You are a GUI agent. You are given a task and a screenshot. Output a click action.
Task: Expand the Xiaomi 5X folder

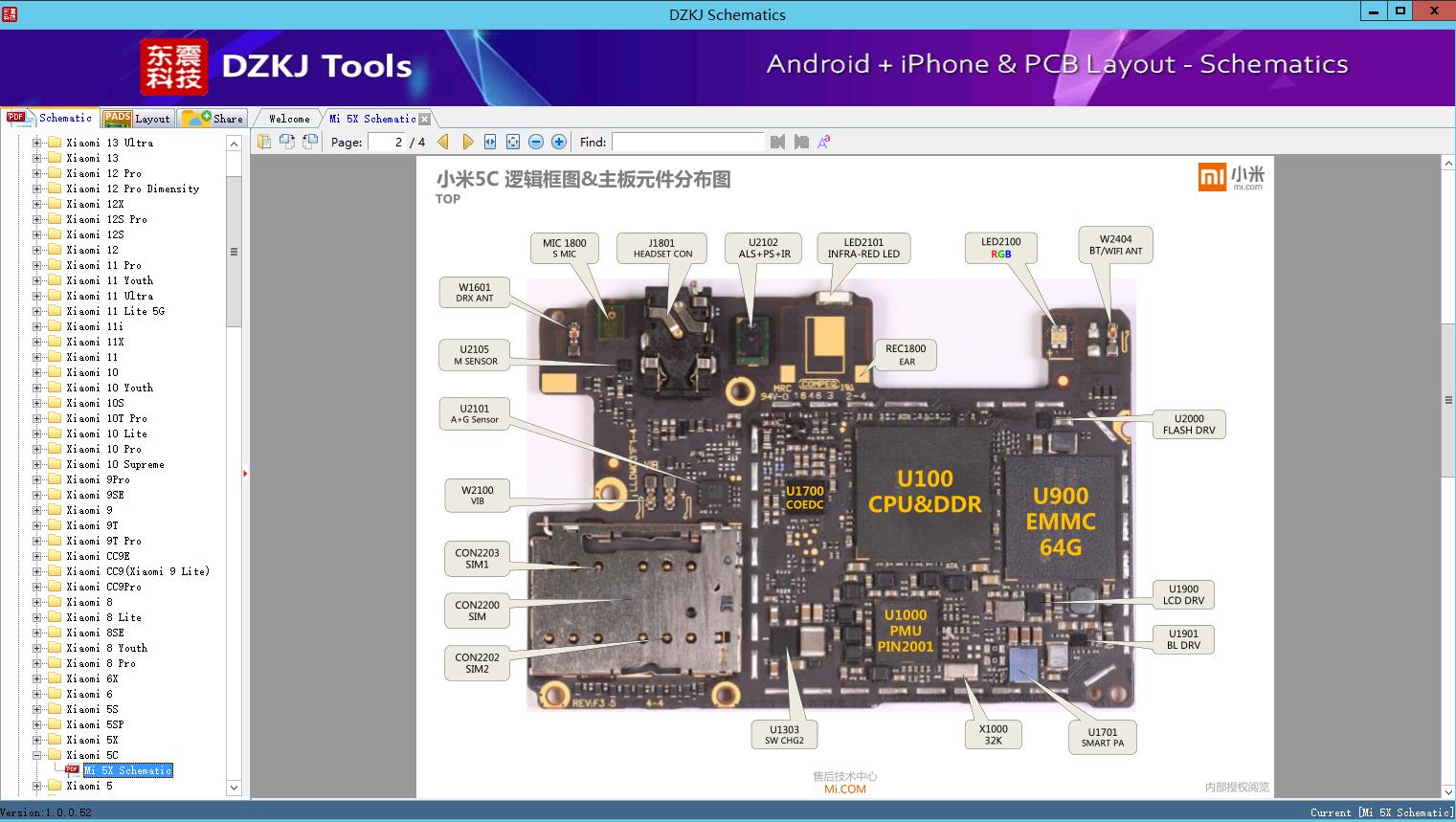click(x=37, y=740)
